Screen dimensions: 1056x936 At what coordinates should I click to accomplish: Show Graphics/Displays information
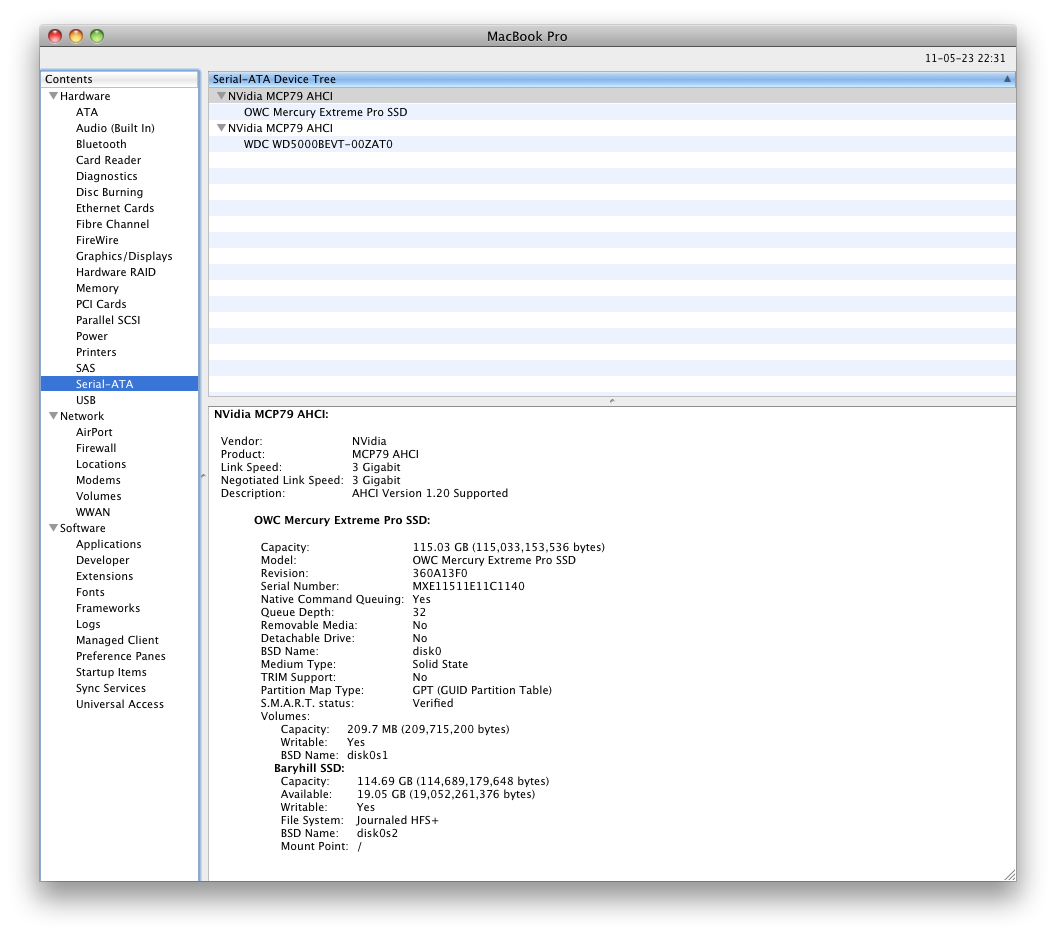click(124, 256)
